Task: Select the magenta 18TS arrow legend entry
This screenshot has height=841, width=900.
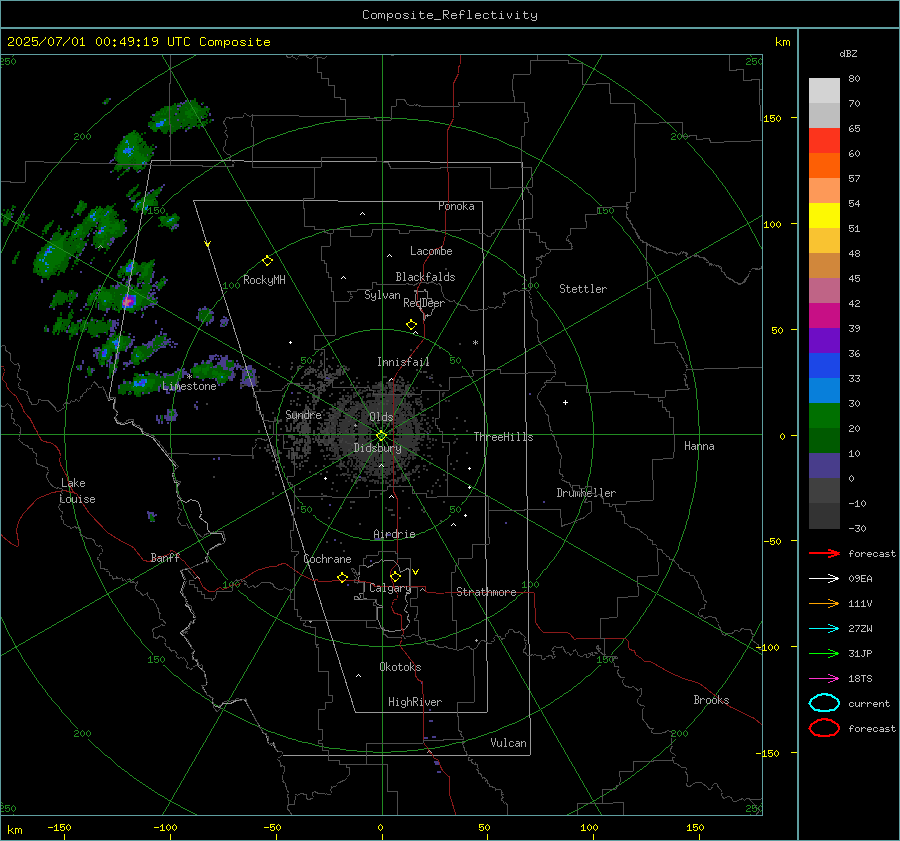Action: pos(824,679)
